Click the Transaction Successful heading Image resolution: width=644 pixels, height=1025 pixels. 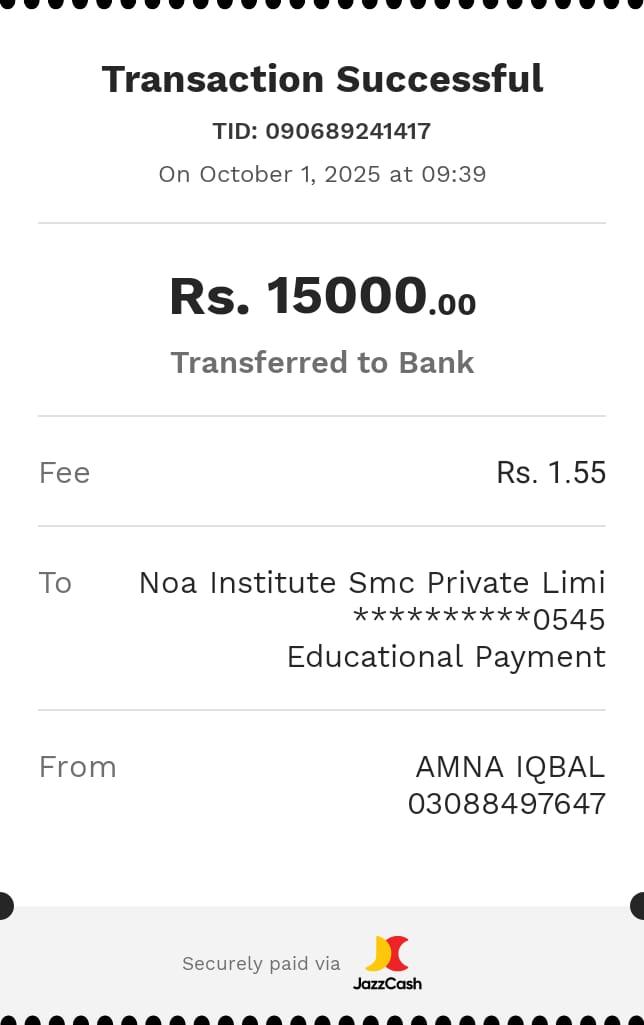322,79
